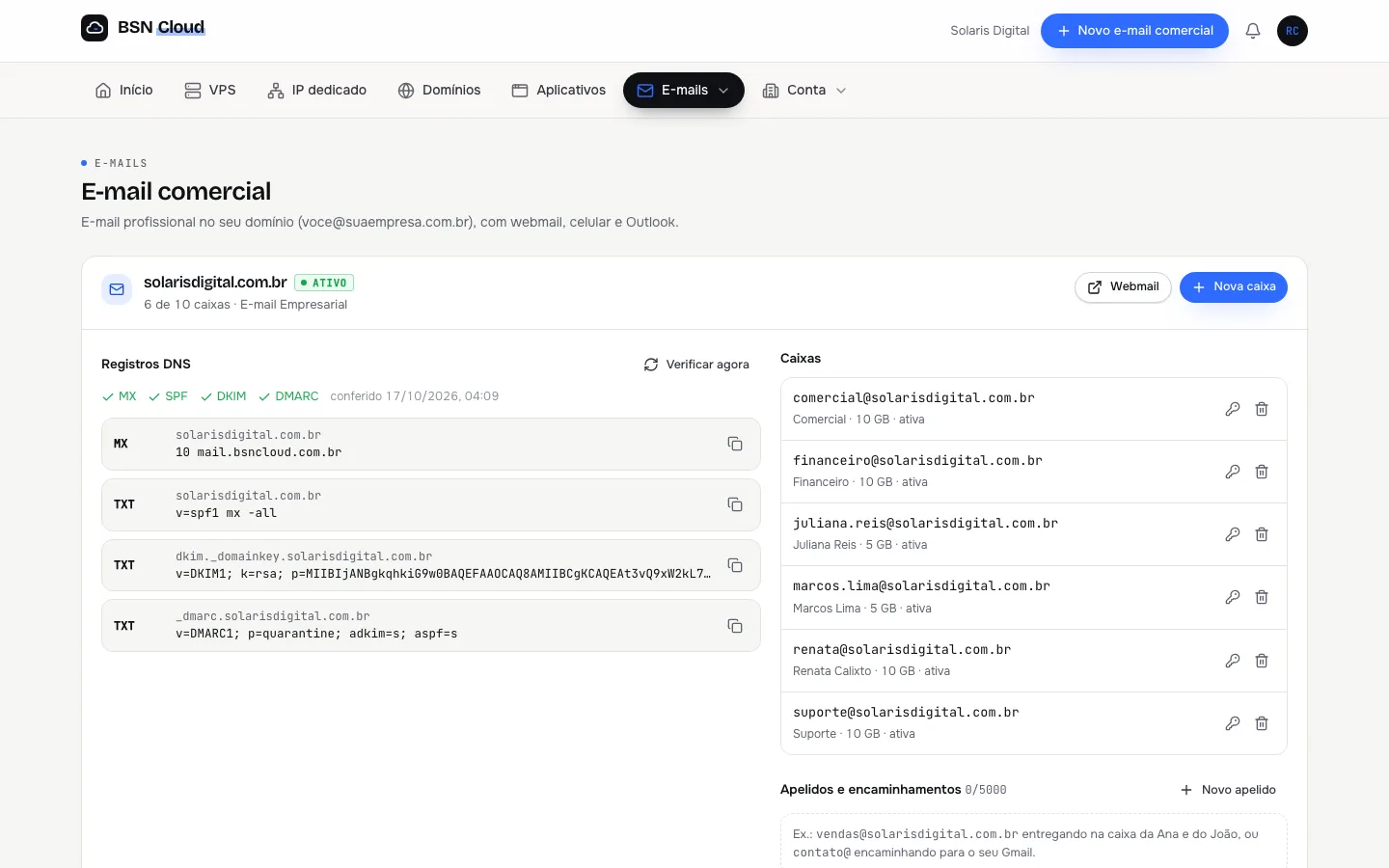Select the renata@solarisdigital.com.br address text
The height and width of the screenshot is (868, 1389).
pos(902,650)
